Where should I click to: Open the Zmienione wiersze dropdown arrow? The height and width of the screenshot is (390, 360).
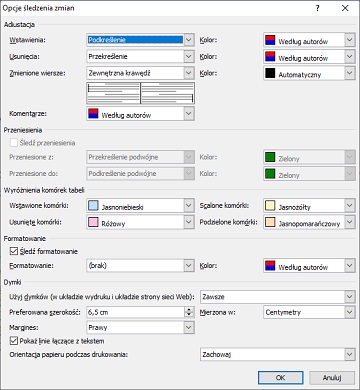tap(189, 73)
